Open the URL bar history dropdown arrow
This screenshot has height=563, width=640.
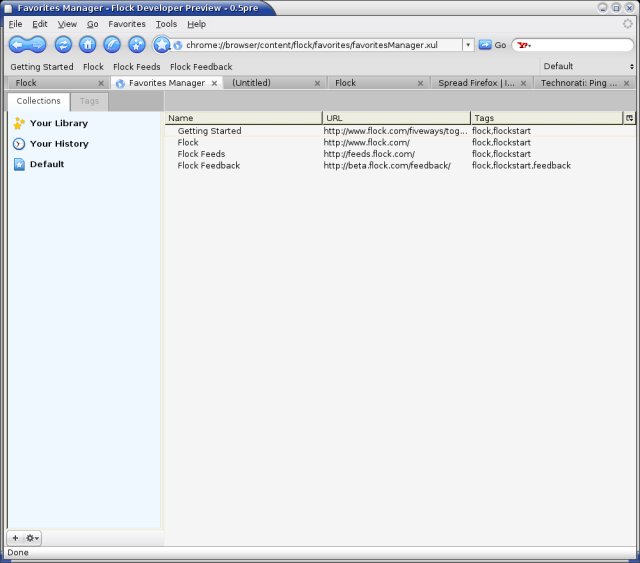(x=468, y=45)
